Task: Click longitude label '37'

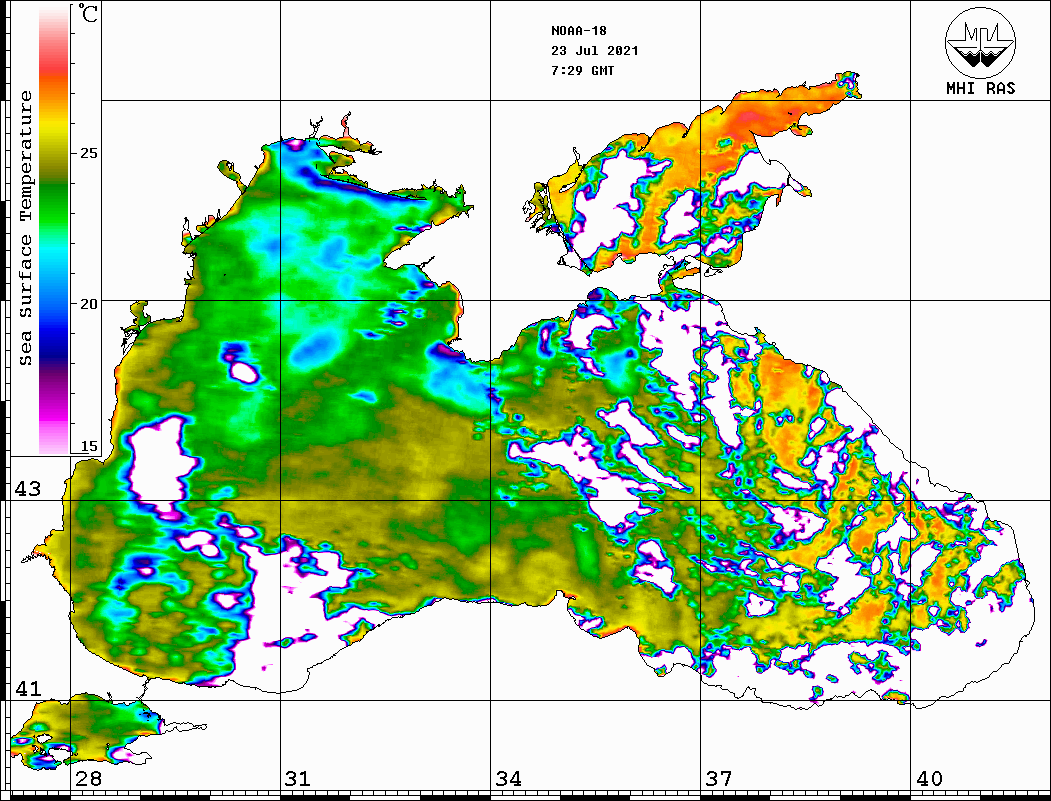Action: (719, 779)
